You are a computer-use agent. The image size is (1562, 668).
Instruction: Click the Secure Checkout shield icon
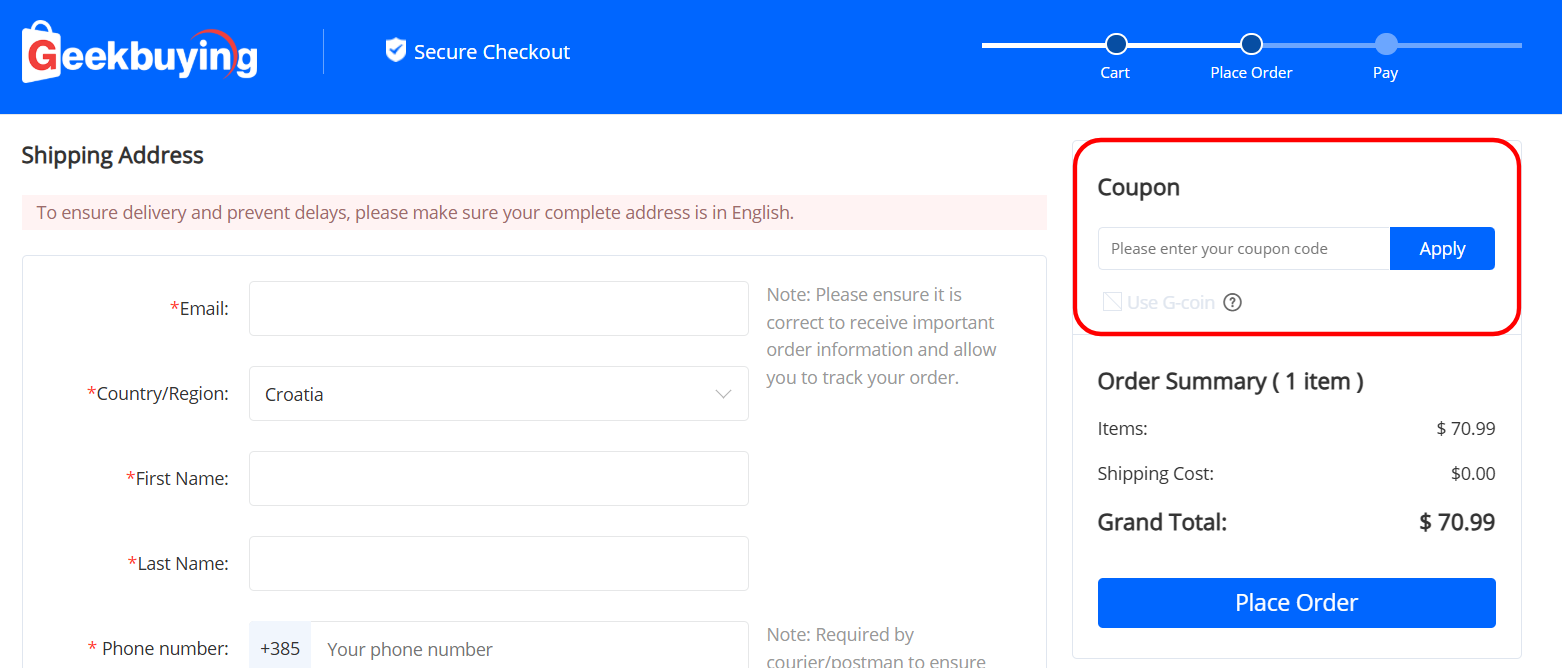pyautogui.click(x=396, y=50)
